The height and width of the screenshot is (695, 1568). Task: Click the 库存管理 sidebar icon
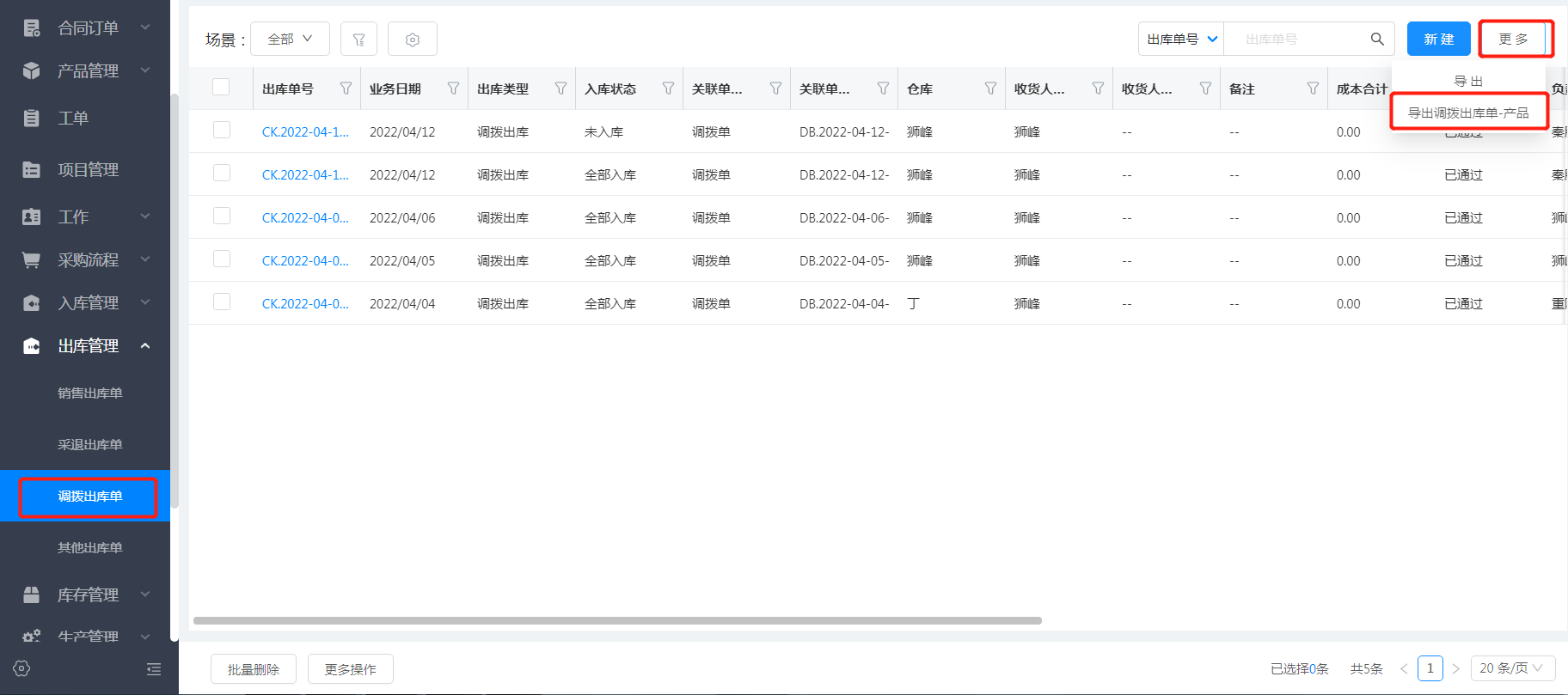click(32, 594)
